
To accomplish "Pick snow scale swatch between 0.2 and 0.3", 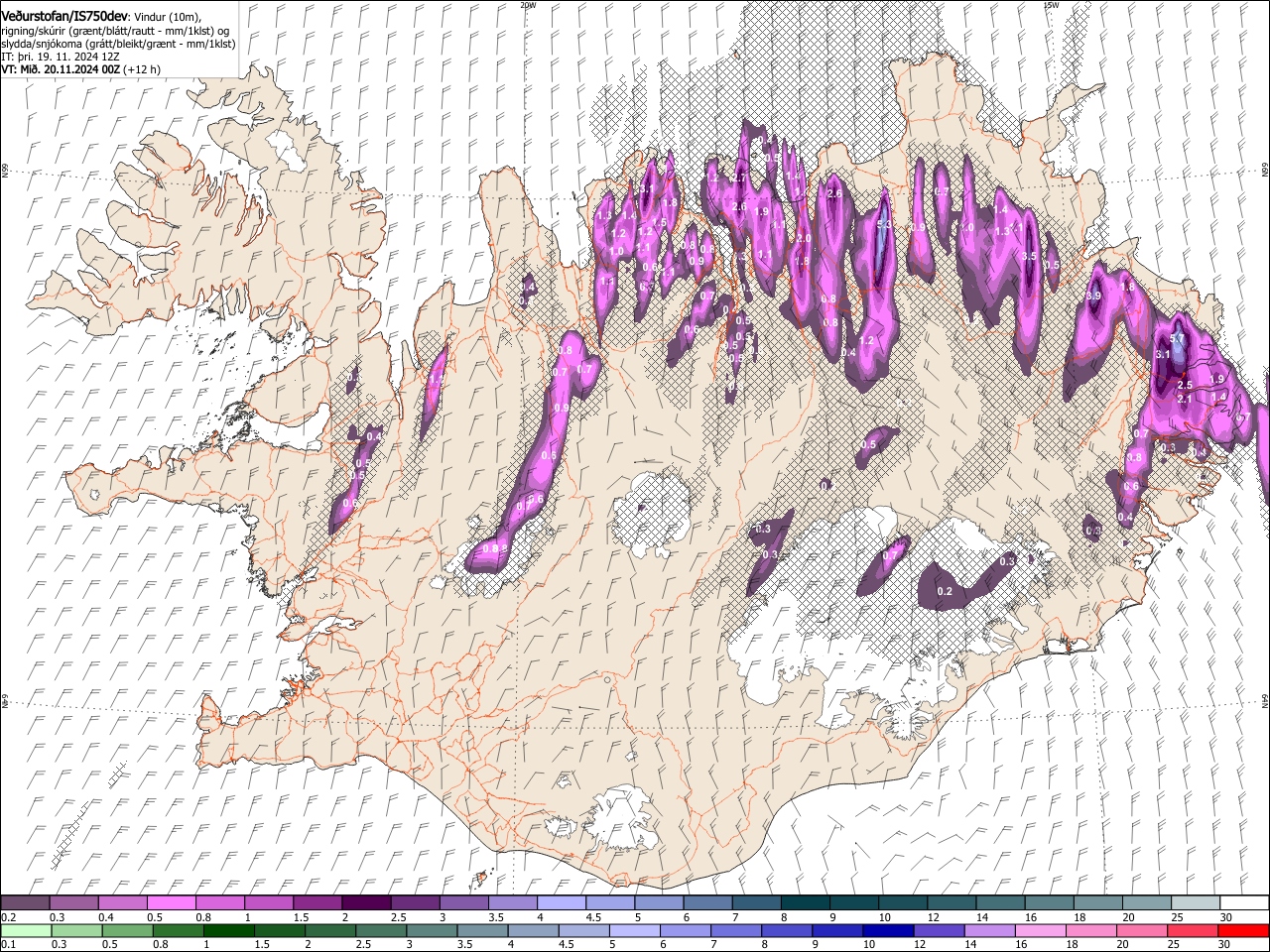I will 25,901.
